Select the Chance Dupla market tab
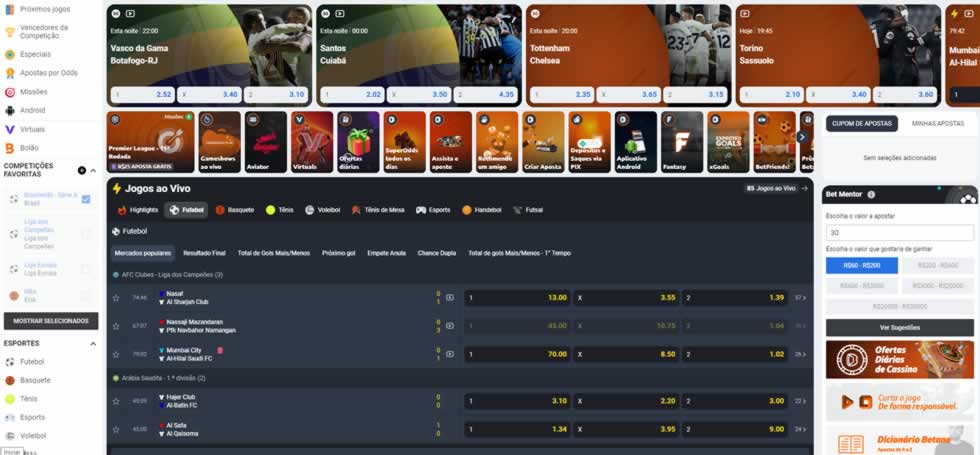Image resolution: width=980 pixels, height=455 pixels. 437,253
